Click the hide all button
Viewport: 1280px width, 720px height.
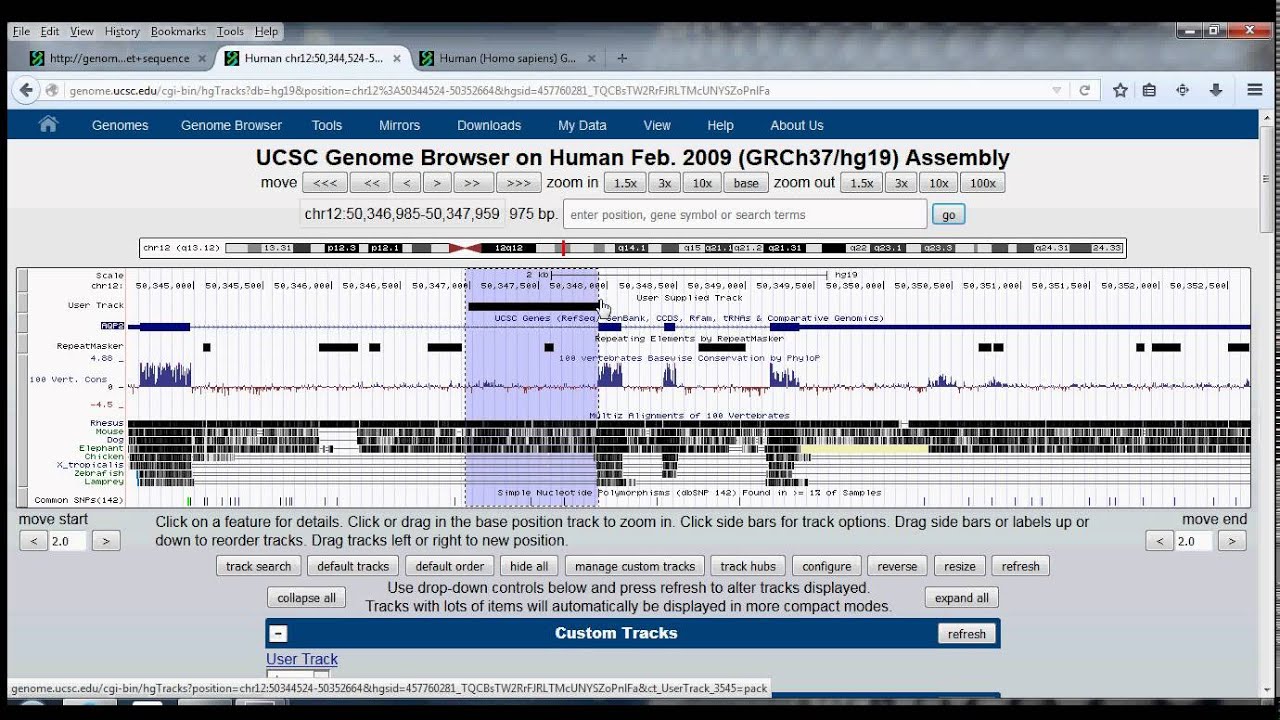click(x=529, y=566)
